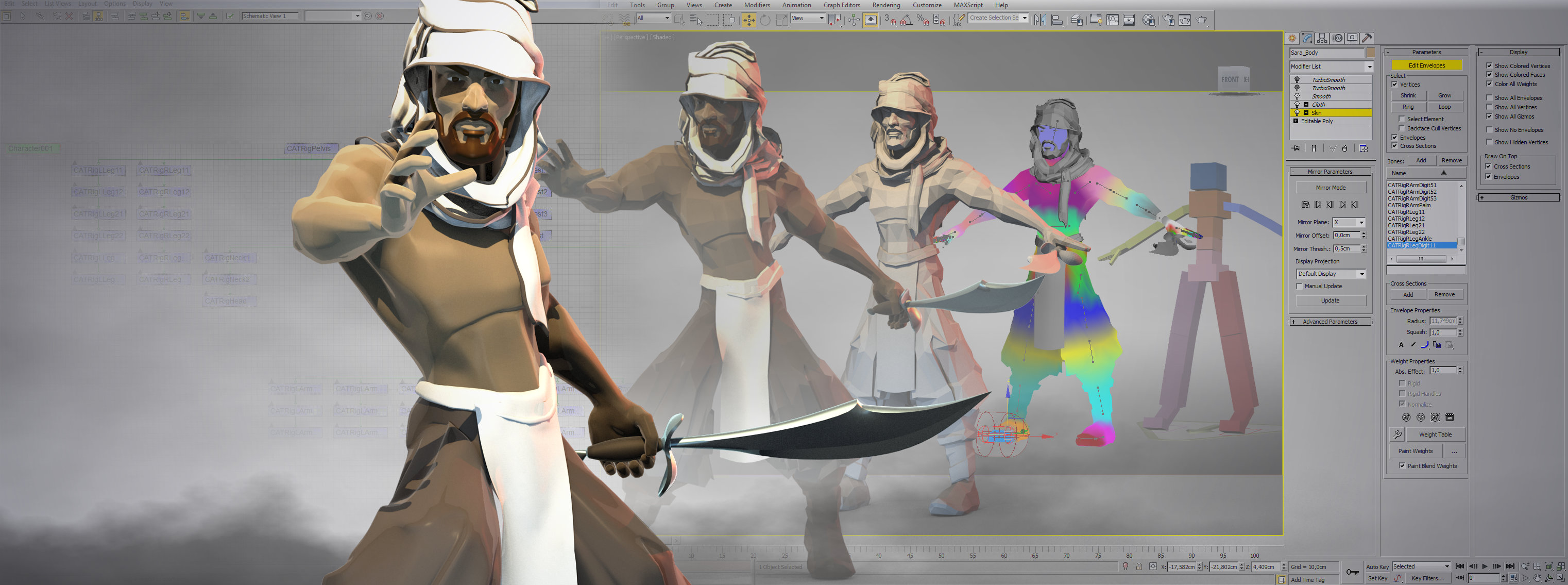Screen dimensions: 1568x585
Task: Enable the Select Element checkbox
Action: click(x=1402, y=119)
